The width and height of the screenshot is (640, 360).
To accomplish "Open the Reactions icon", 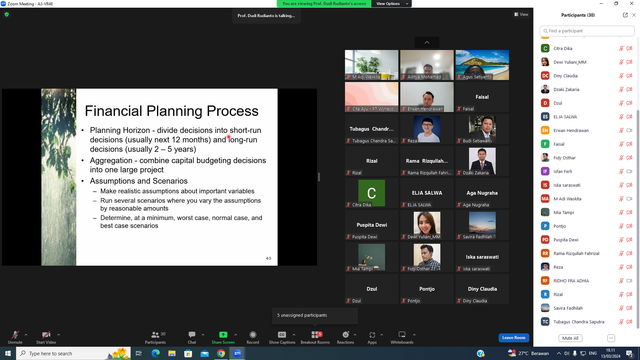I will [345, 335].
